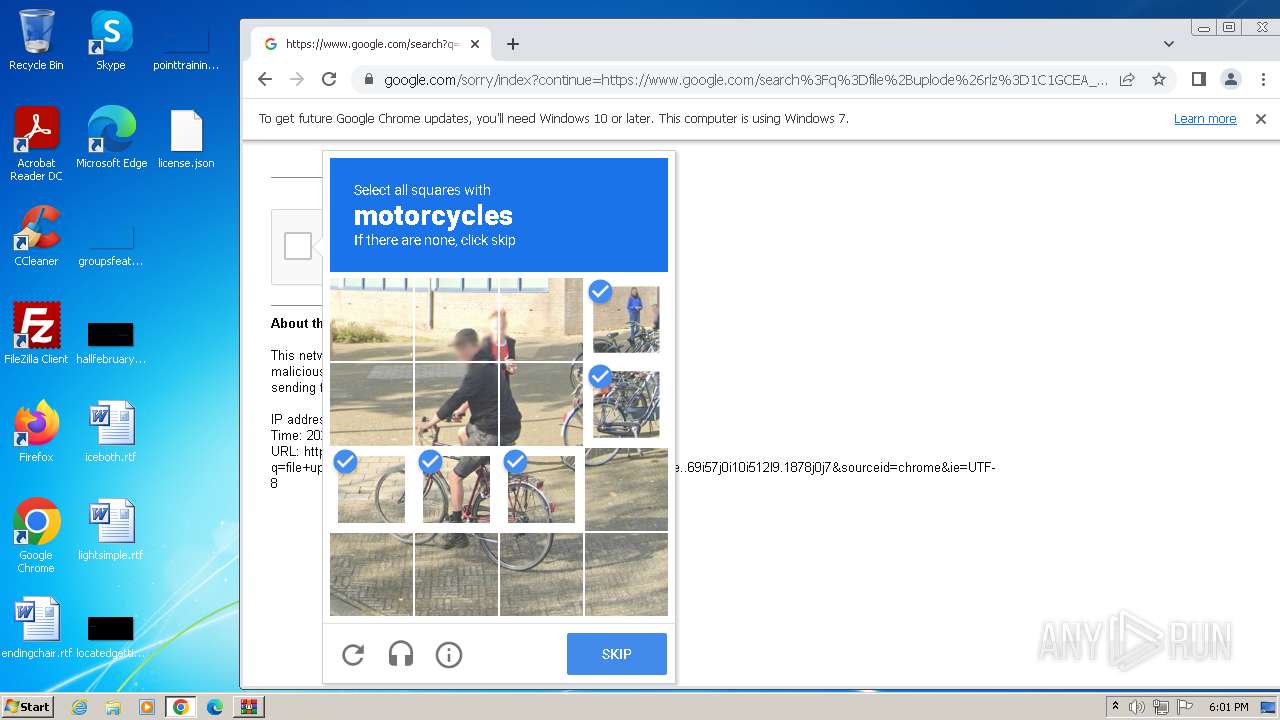Reload the page in Chrome toolbar

329,79
